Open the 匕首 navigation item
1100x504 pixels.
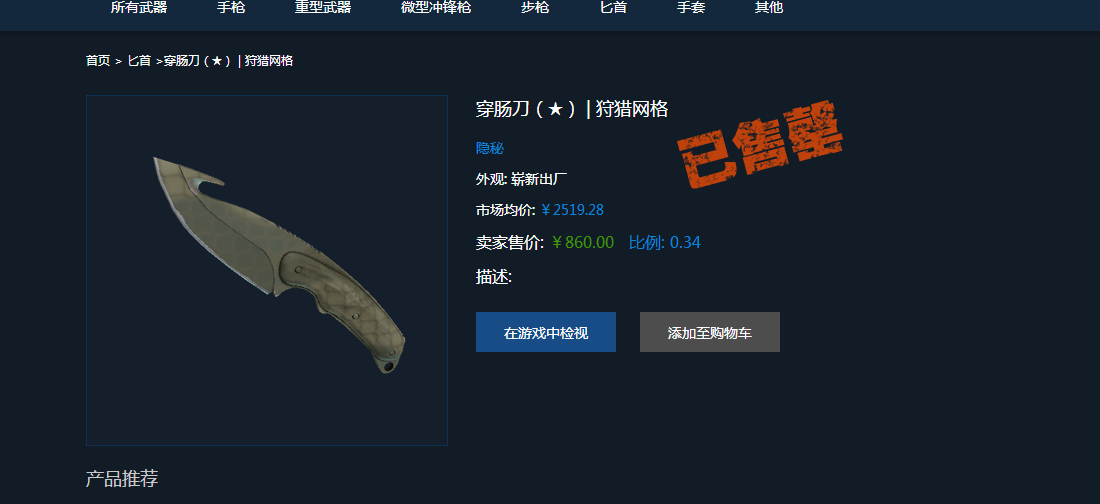pos(614,8)
